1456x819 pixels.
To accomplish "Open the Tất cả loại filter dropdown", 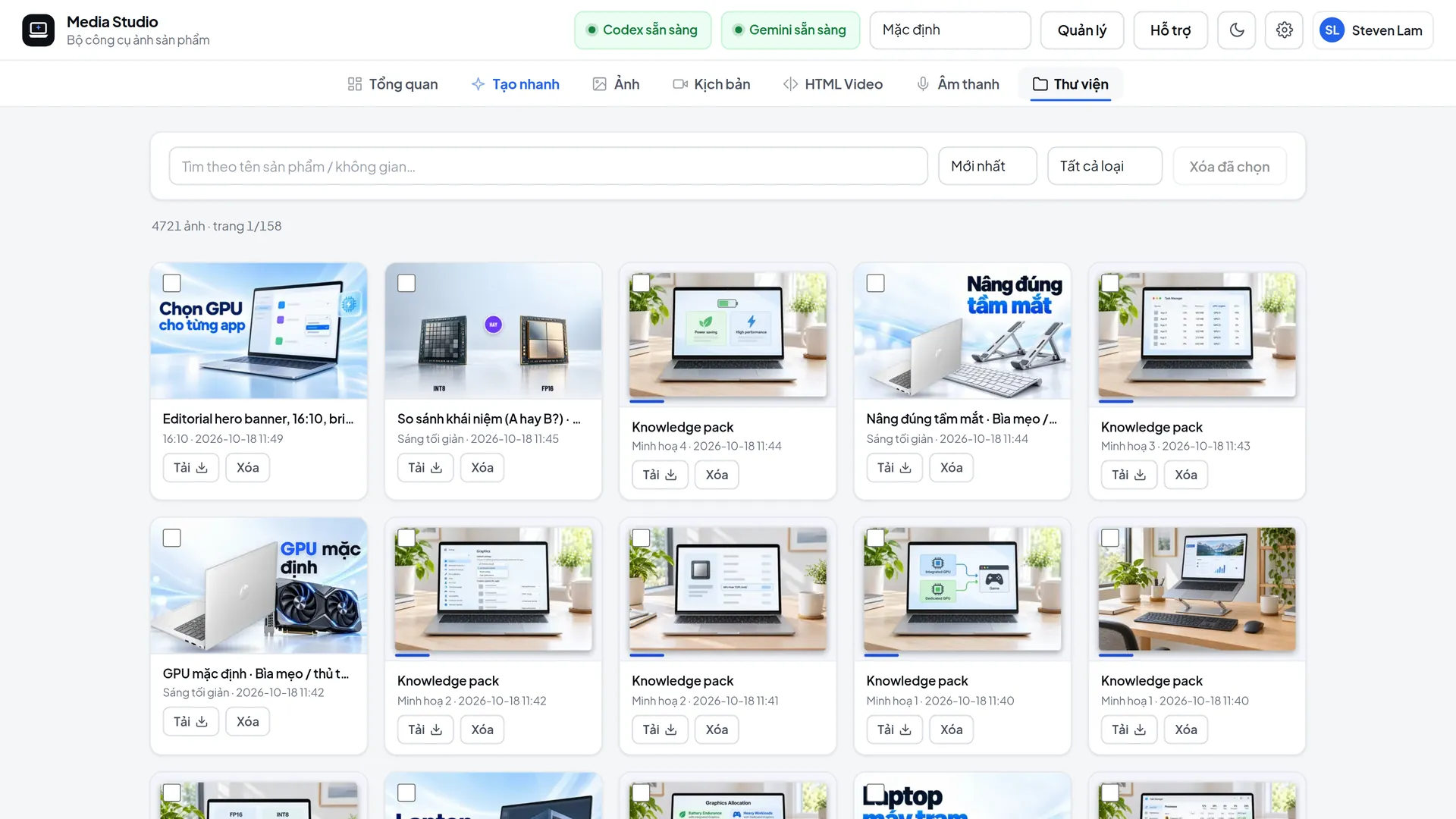I will (x=1104, y=166).
